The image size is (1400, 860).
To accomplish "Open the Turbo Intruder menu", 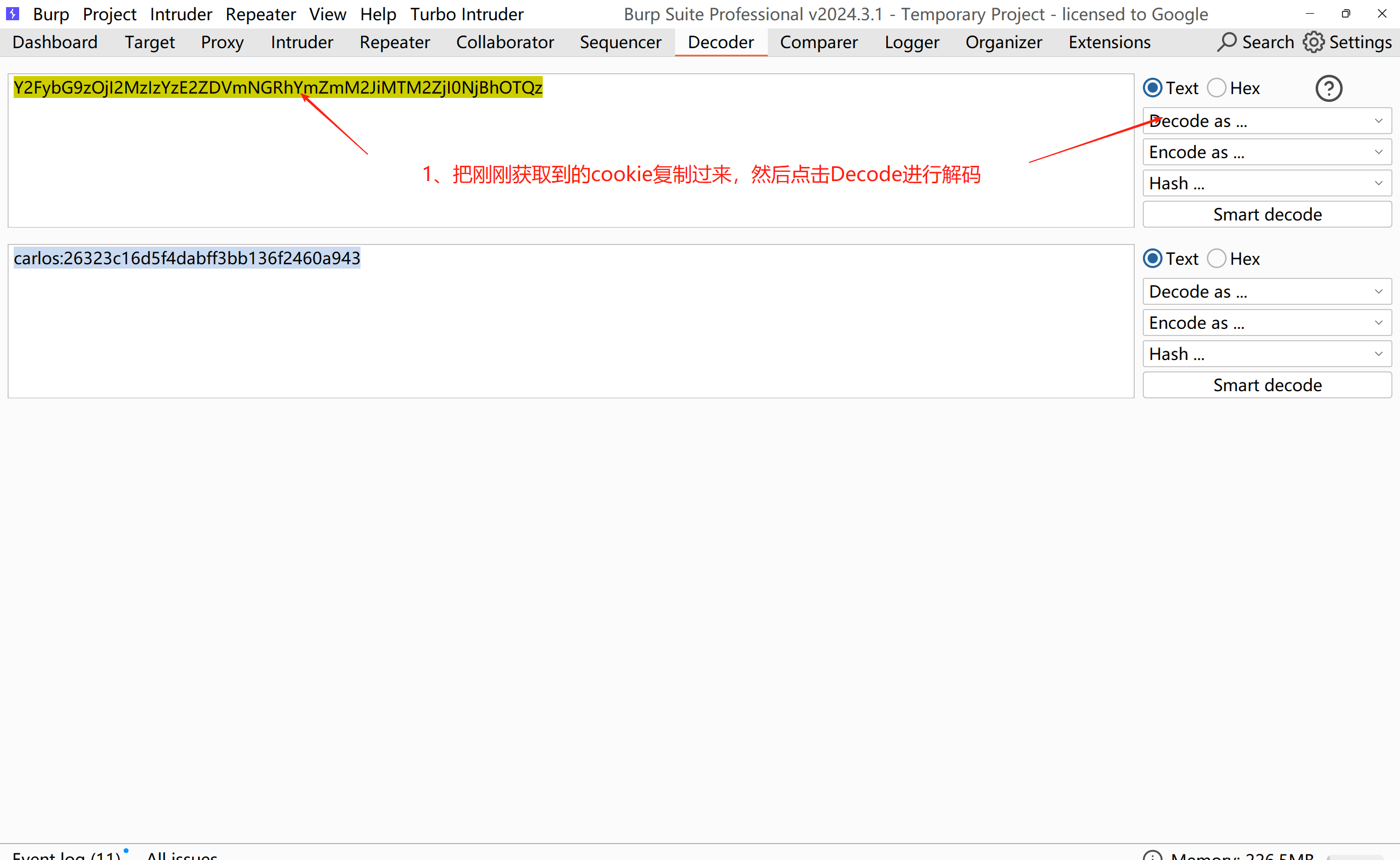I will click(466, 14).
